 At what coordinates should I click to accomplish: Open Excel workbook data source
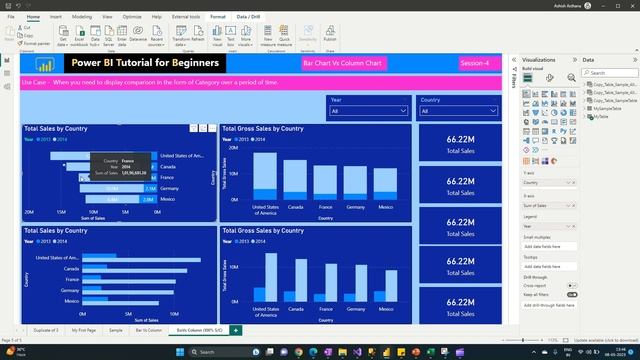(x=79, y=36)
